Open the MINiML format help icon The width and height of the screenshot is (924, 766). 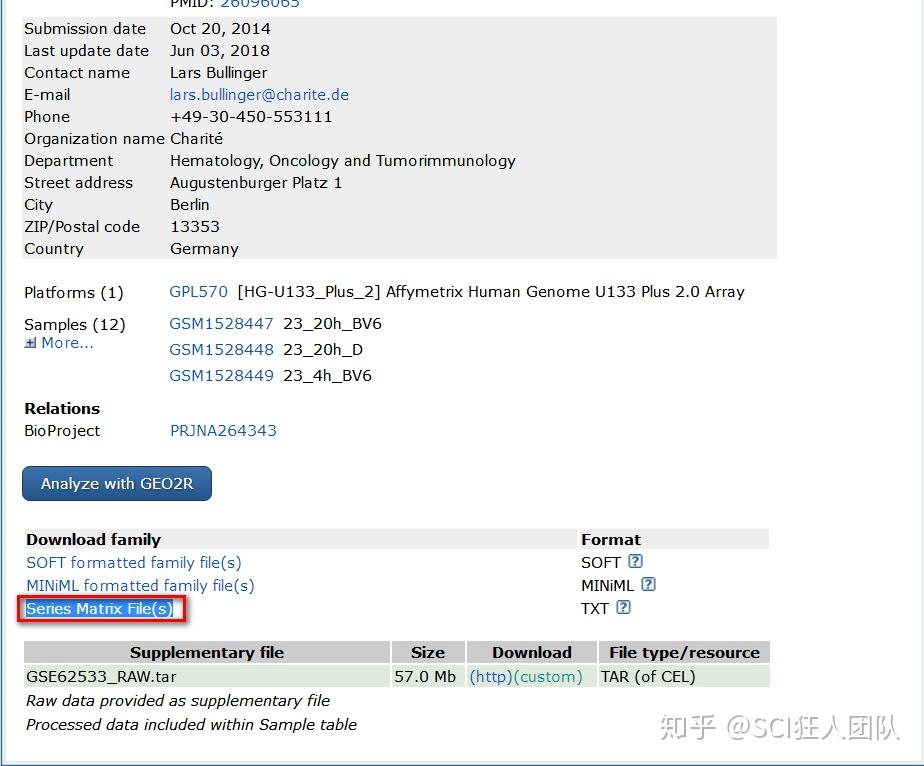[648, 585]
